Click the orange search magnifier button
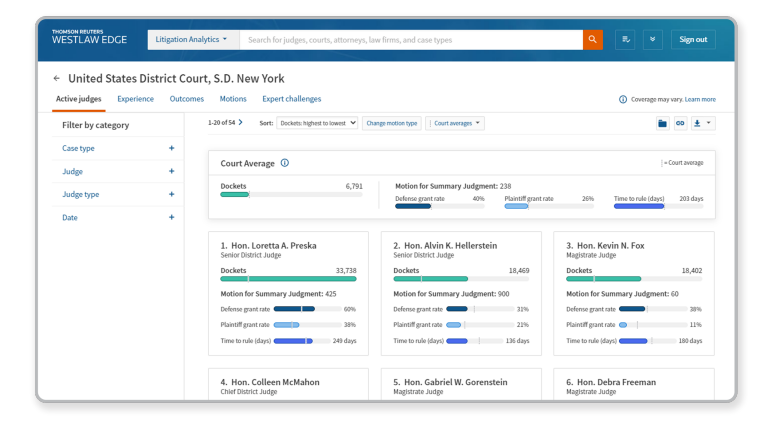This screenshot has width=768, height=432. tap(593, 40)
